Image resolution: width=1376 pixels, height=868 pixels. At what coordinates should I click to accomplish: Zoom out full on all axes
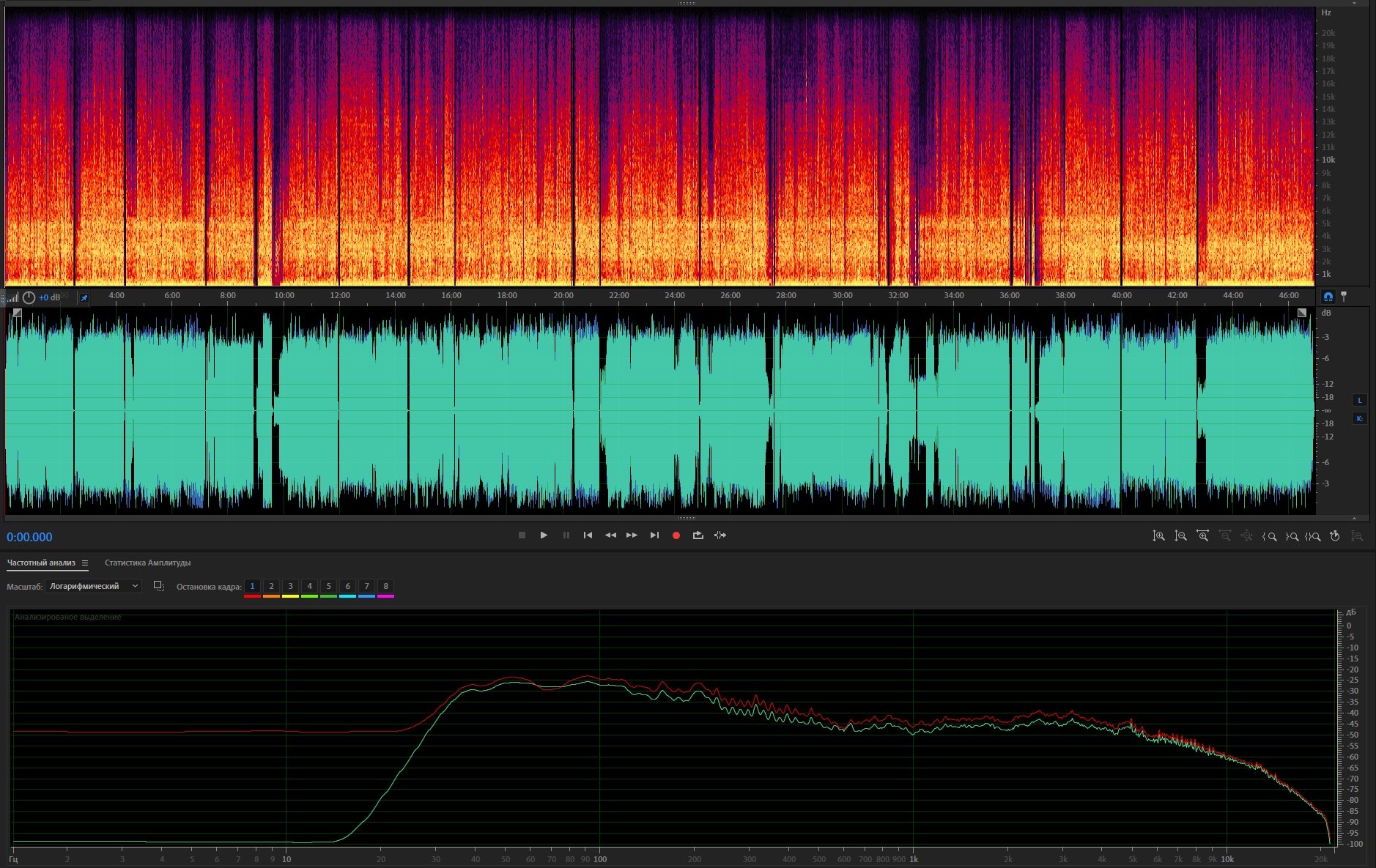click(1246, 536)
